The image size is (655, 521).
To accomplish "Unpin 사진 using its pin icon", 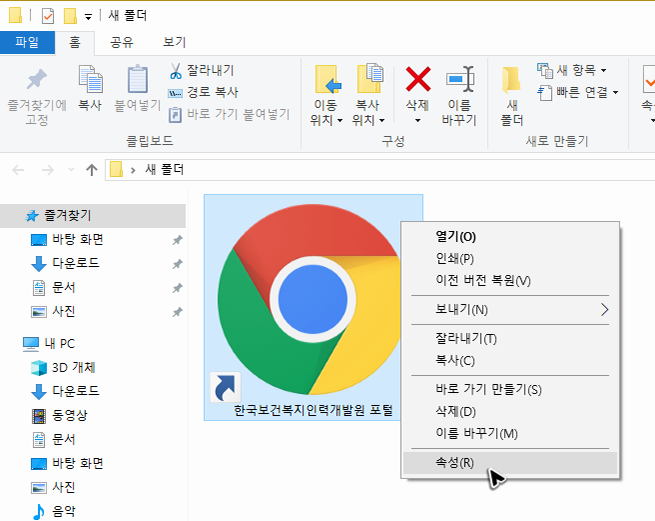I will (x=178, y=312).
